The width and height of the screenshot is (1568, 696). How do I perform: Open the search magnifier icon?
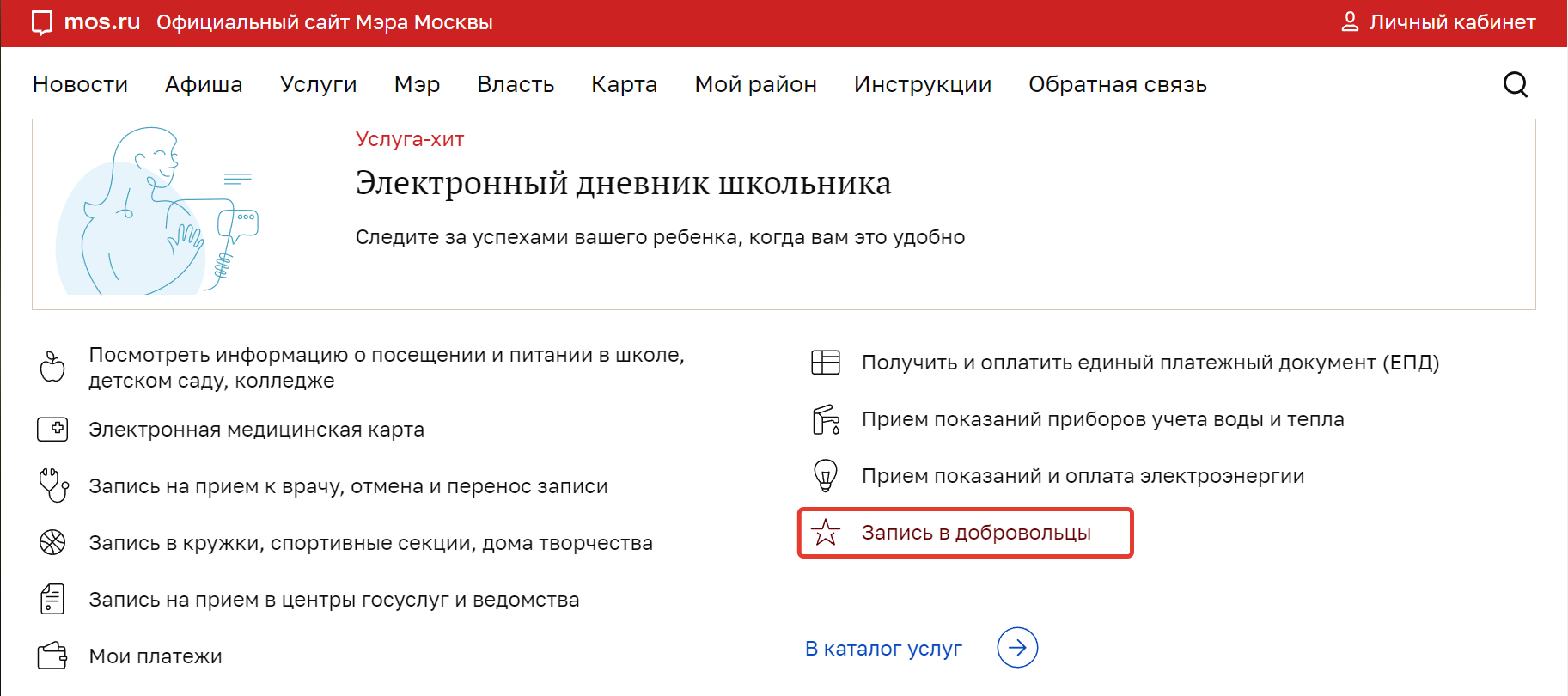[1516, 84]
